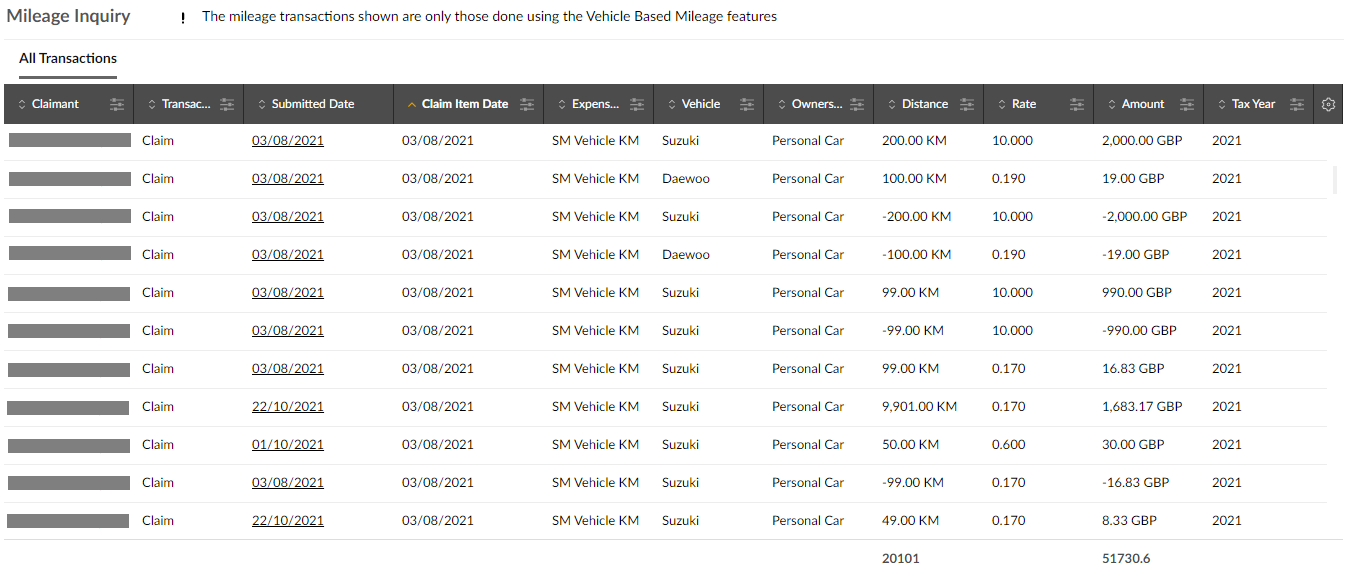Click the -19.00 GBP amount cell

tap(1135, 255)
